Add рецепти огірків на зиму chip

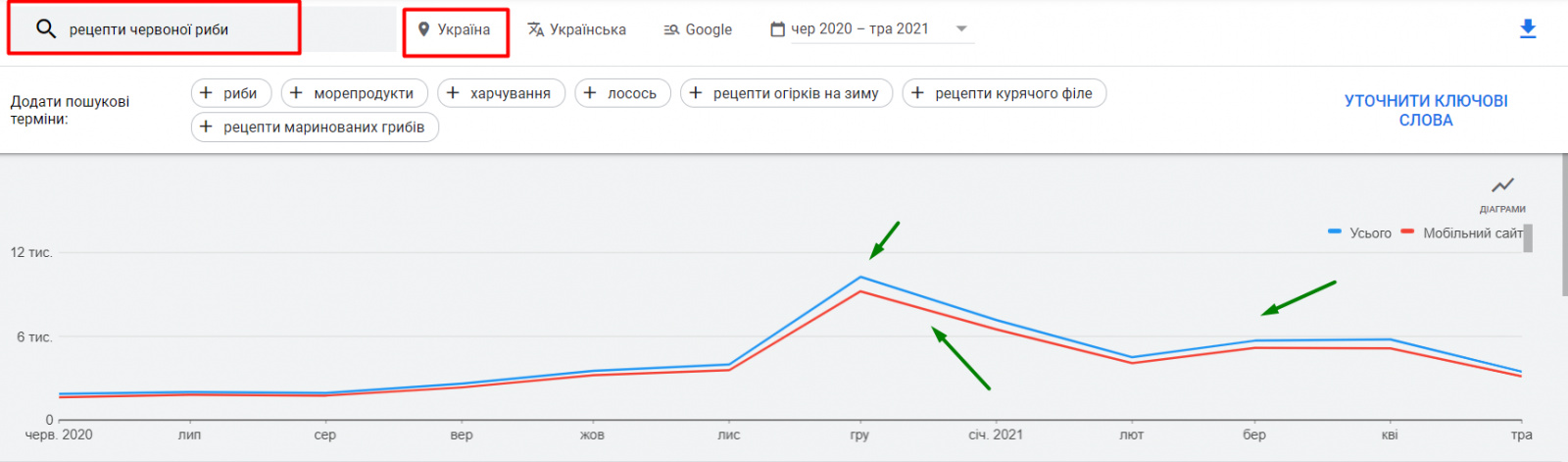point(786,93)
